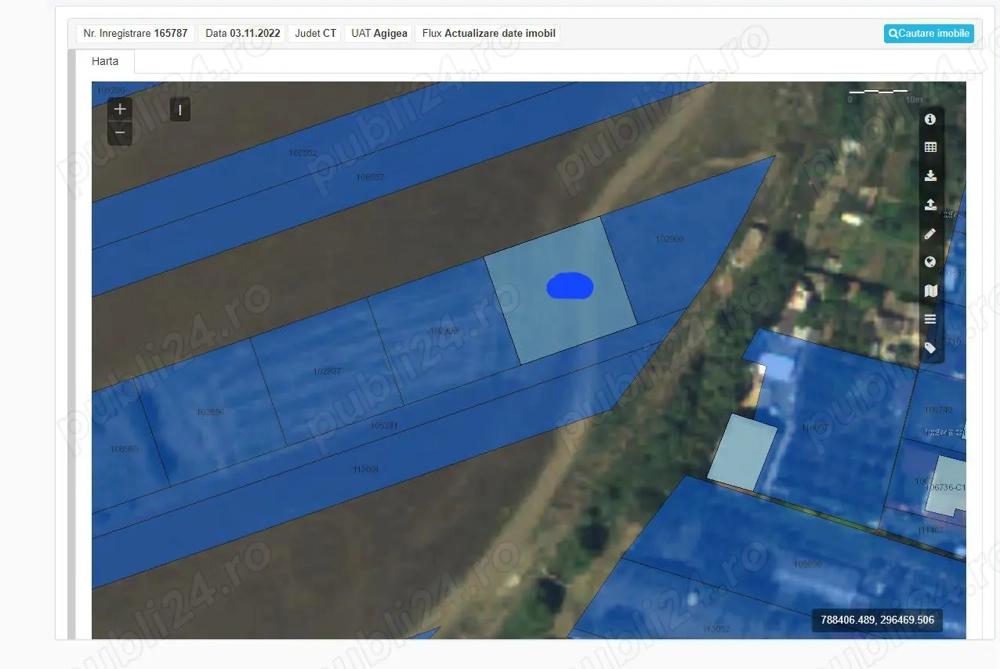Open the folded map basemap icon
1000x669 pixels.
930,291
